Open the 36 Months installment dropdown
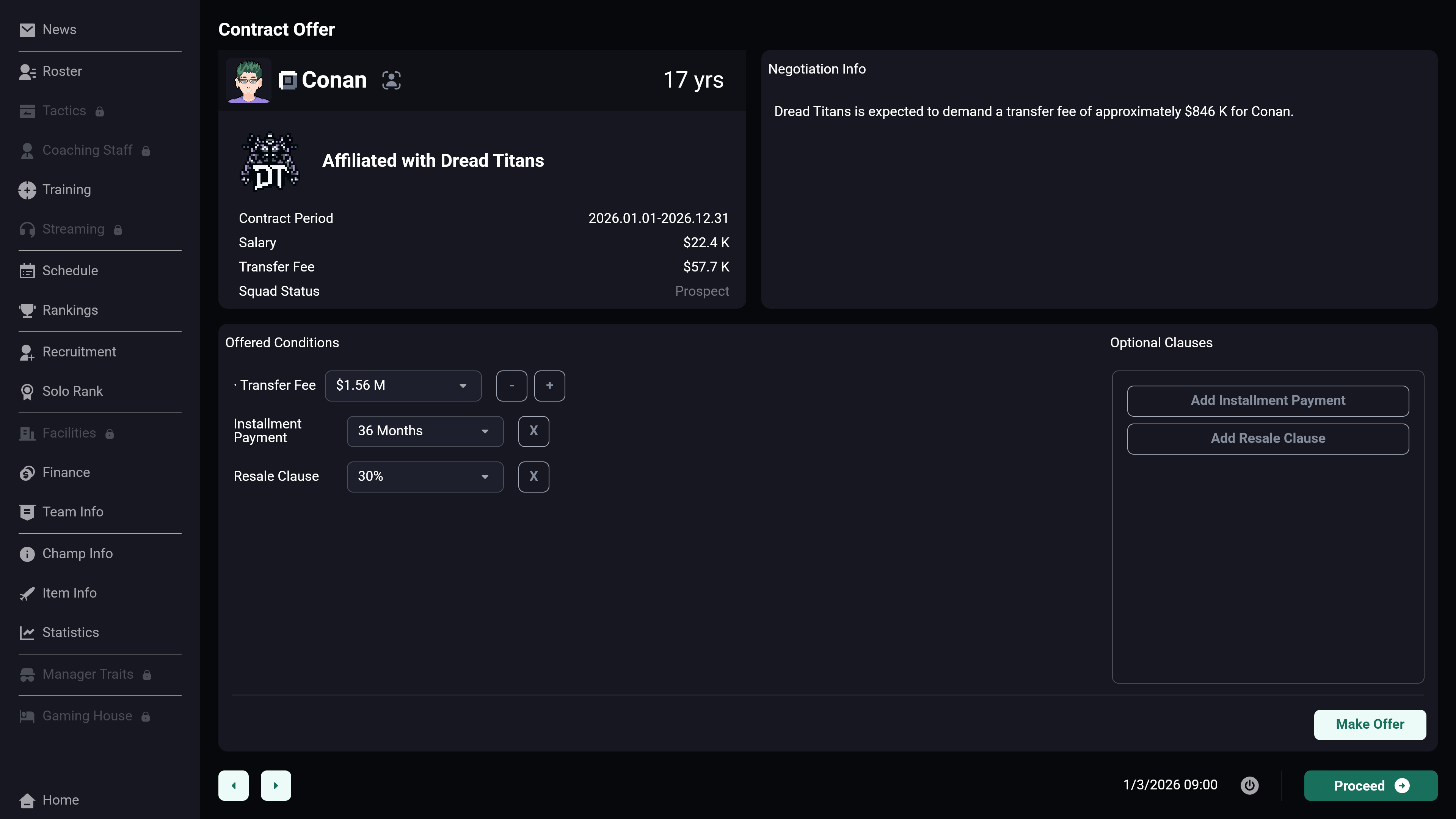Viewport: 1456px width, 819px height. click(x=425, y=431)
